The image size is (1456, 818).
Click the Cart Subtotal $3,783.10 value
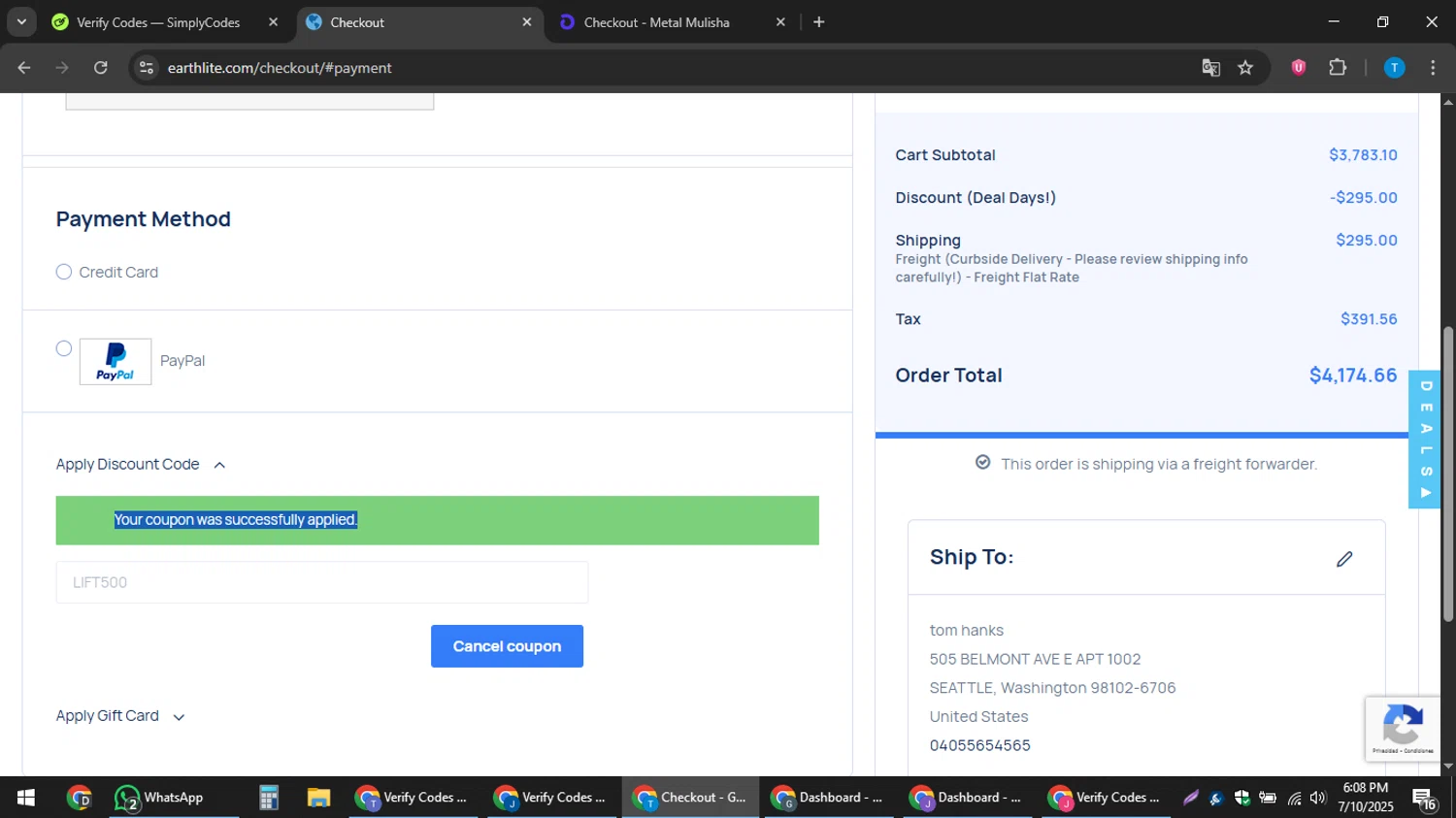pos(1363,155)
